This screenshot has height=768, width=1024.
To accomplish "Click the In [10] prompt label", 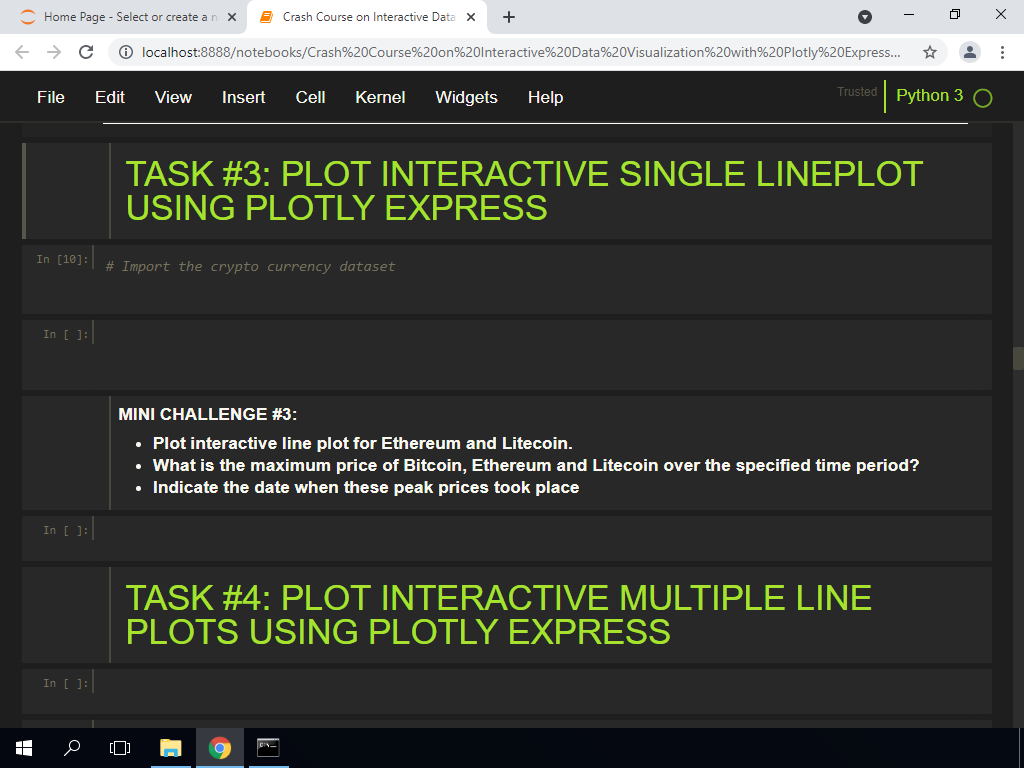I will tap(62, 259).
